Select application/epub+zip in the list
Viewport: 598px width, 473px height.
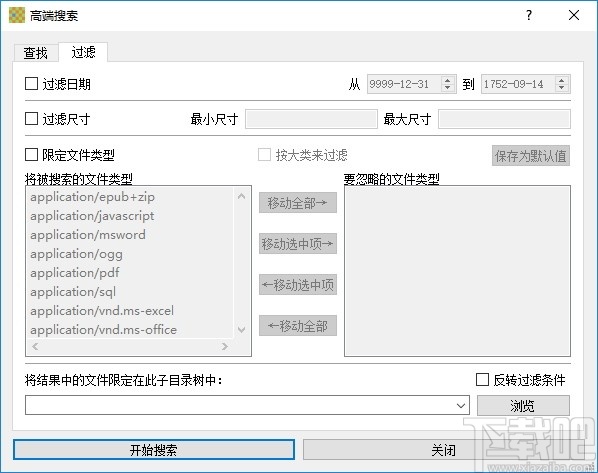coord(131,197)
